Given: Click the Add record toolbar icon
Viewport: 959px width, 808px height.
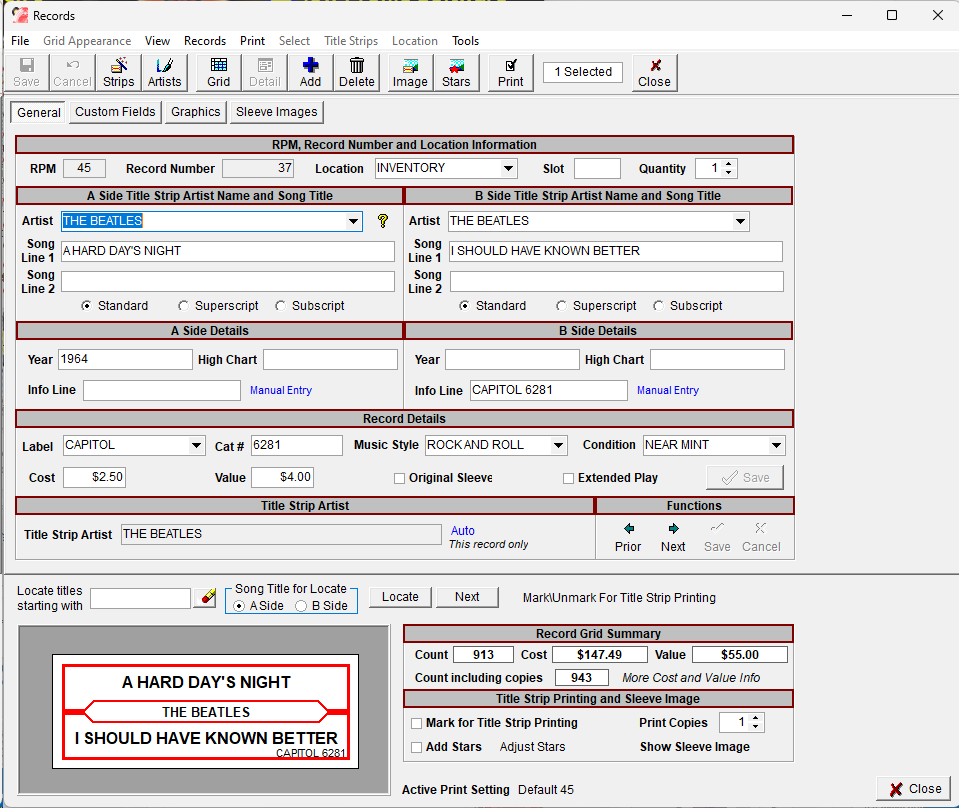Looking at the screenshot, I should 310,73.
